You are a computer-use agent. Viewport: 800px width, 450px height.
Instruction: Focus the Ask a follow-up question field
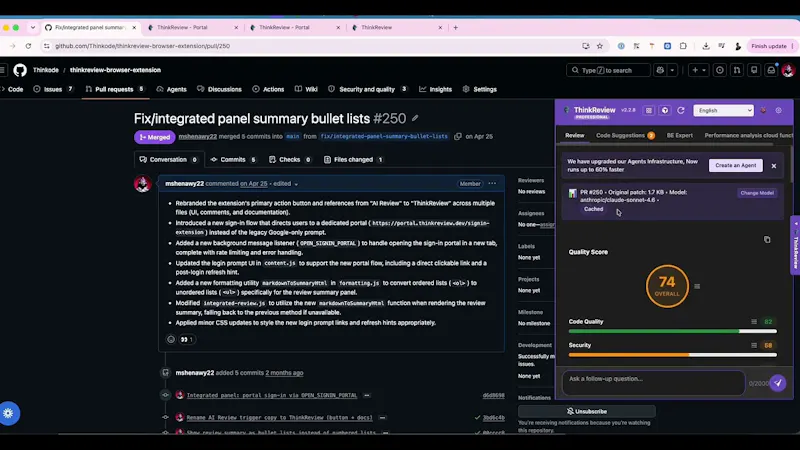pyautogui.click(x=654, y=383)
